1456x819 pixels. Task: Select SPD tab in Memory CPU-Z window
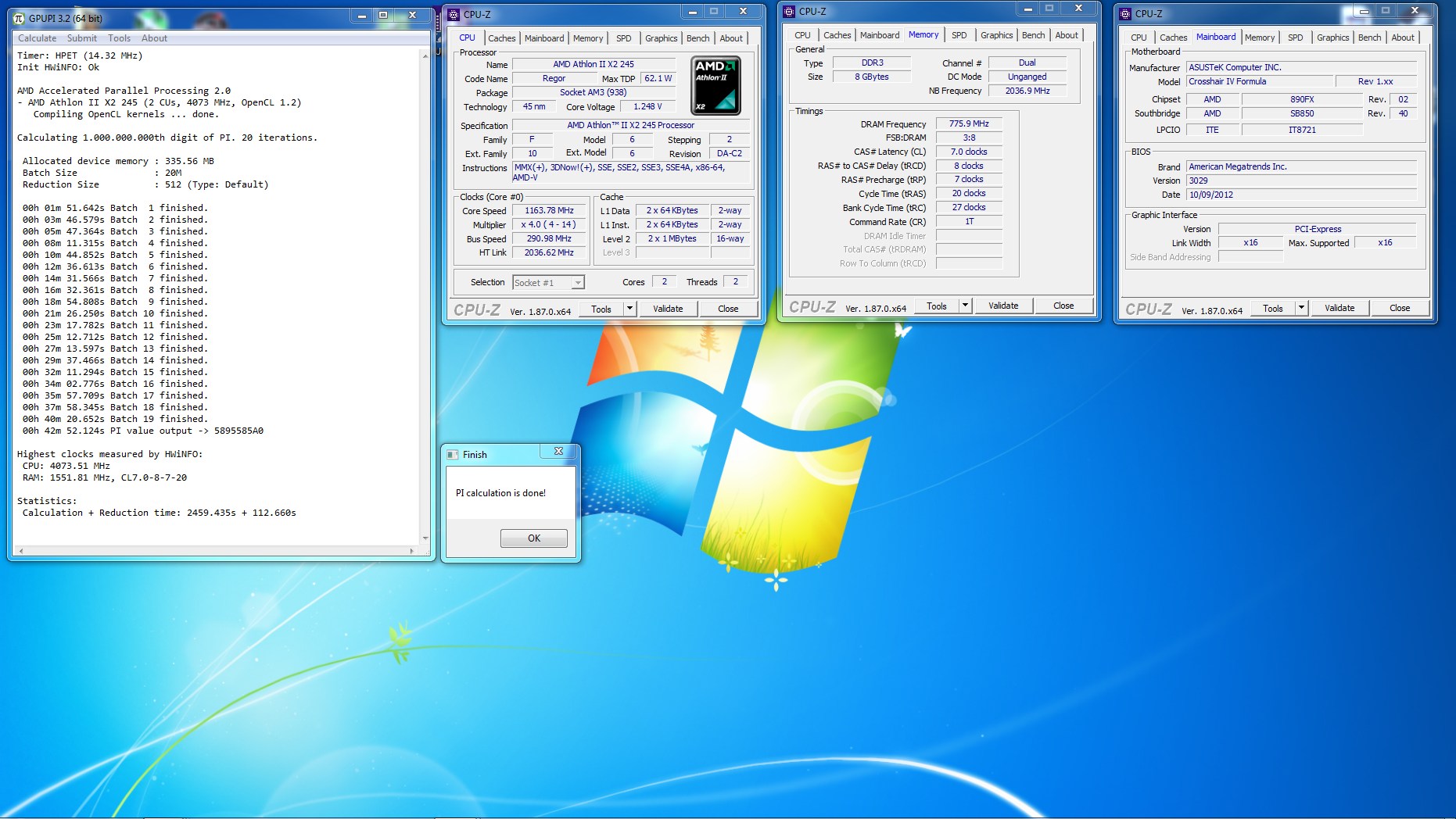959,35
